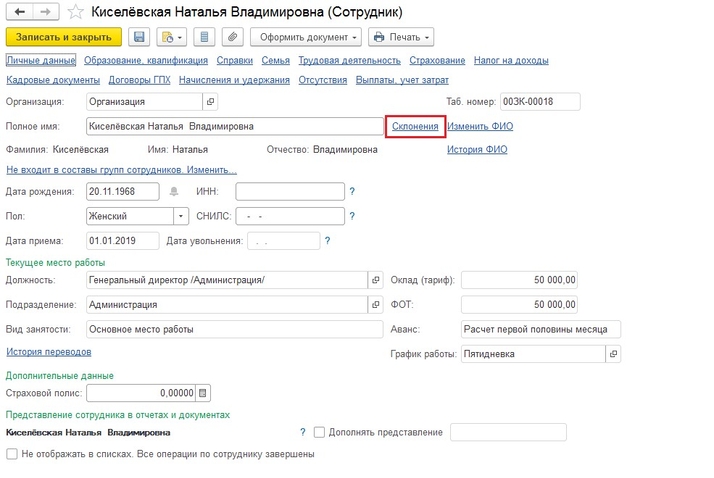The width and height of the screenshot is (714, 478).
Task: Click the Склонения link
Action: click(x=415, y=126)
